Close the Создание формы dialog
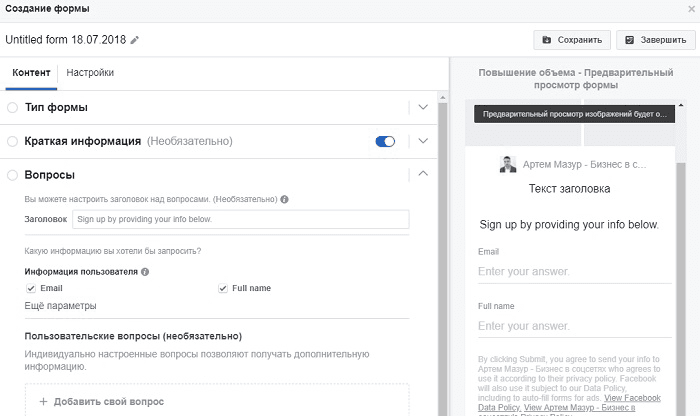Viewport: 700px width, 416px height. (692, 9)
